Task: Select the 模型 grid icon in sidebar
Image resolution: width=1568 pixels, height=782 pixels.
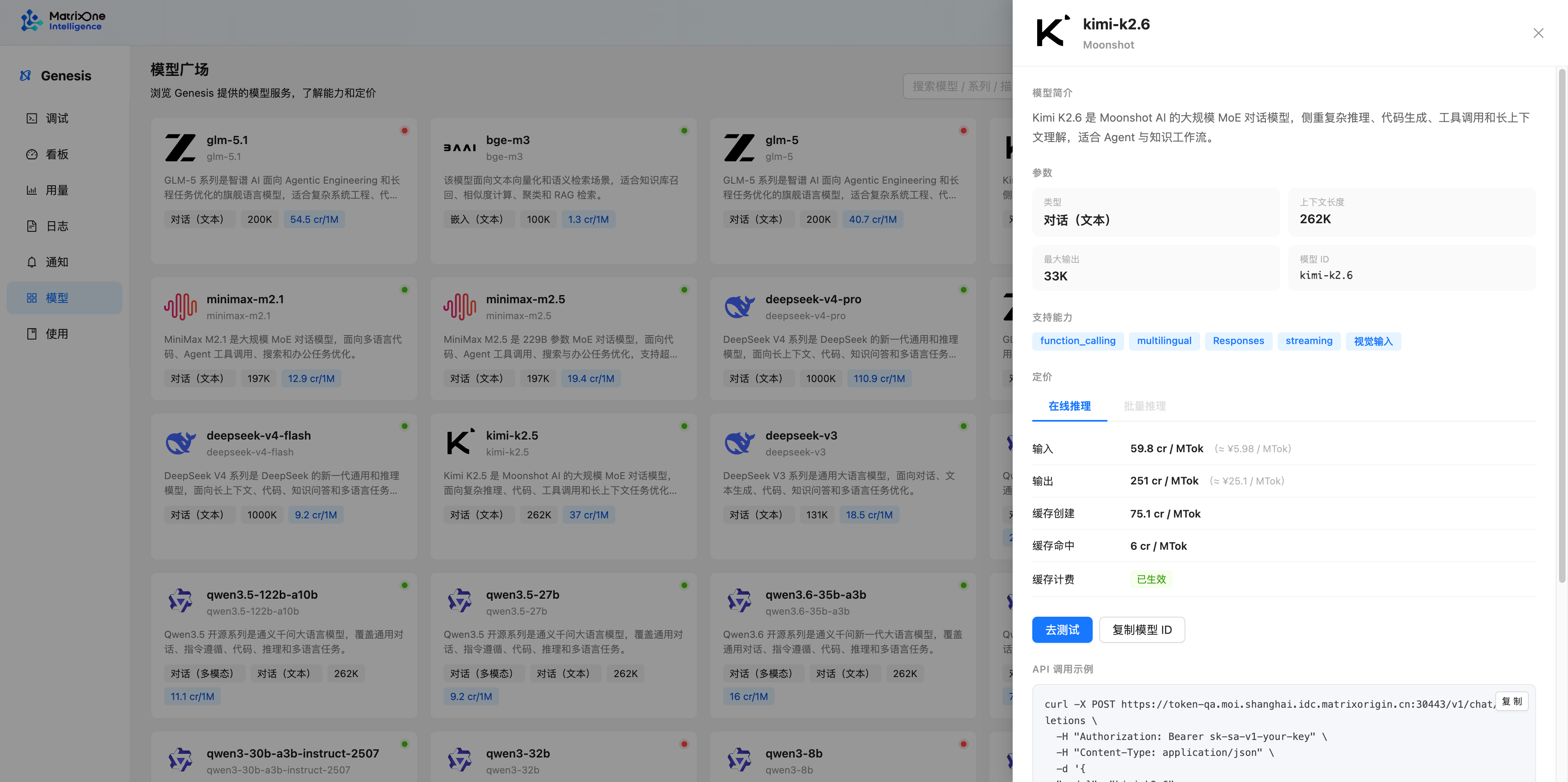Action: coord(32,298)
